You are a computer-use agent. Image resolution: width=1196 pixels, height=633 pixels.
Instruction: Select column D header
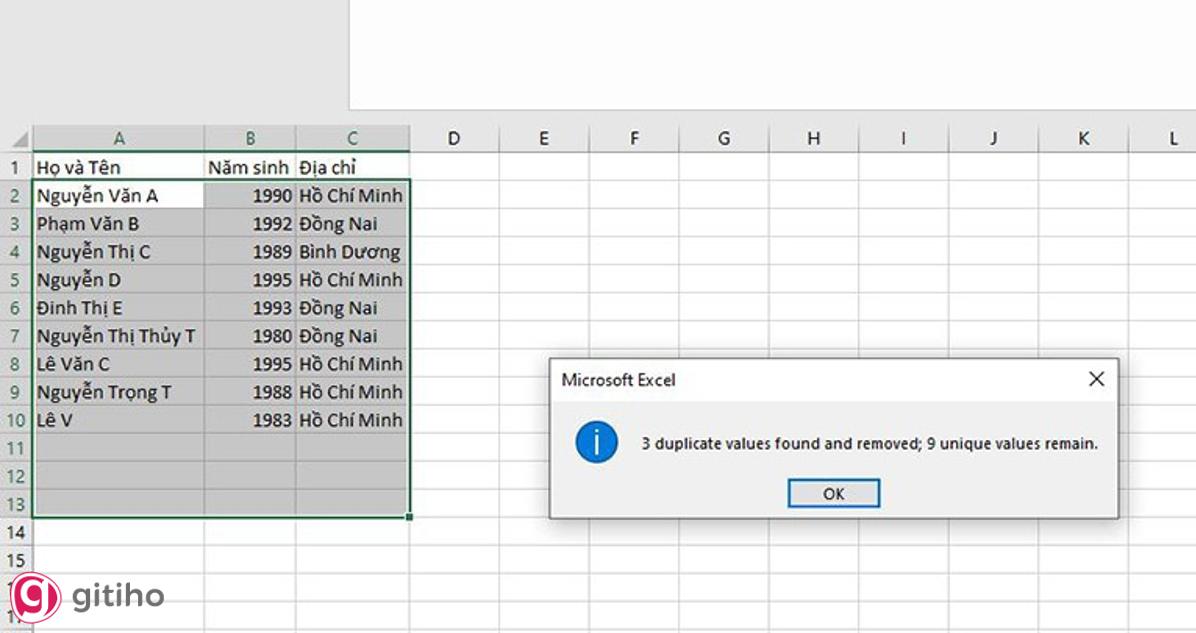454,137
